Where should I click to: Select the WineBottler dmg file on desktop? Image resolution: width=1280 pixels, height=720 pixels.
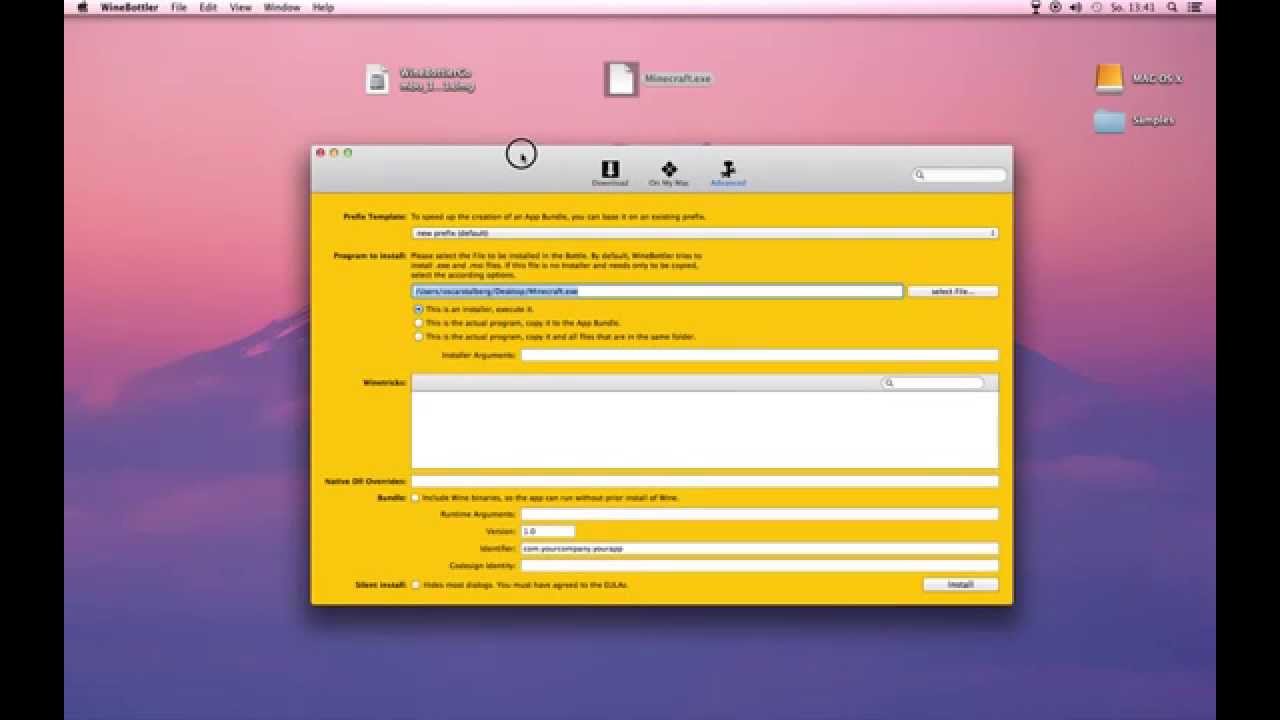tap(377, 79)
